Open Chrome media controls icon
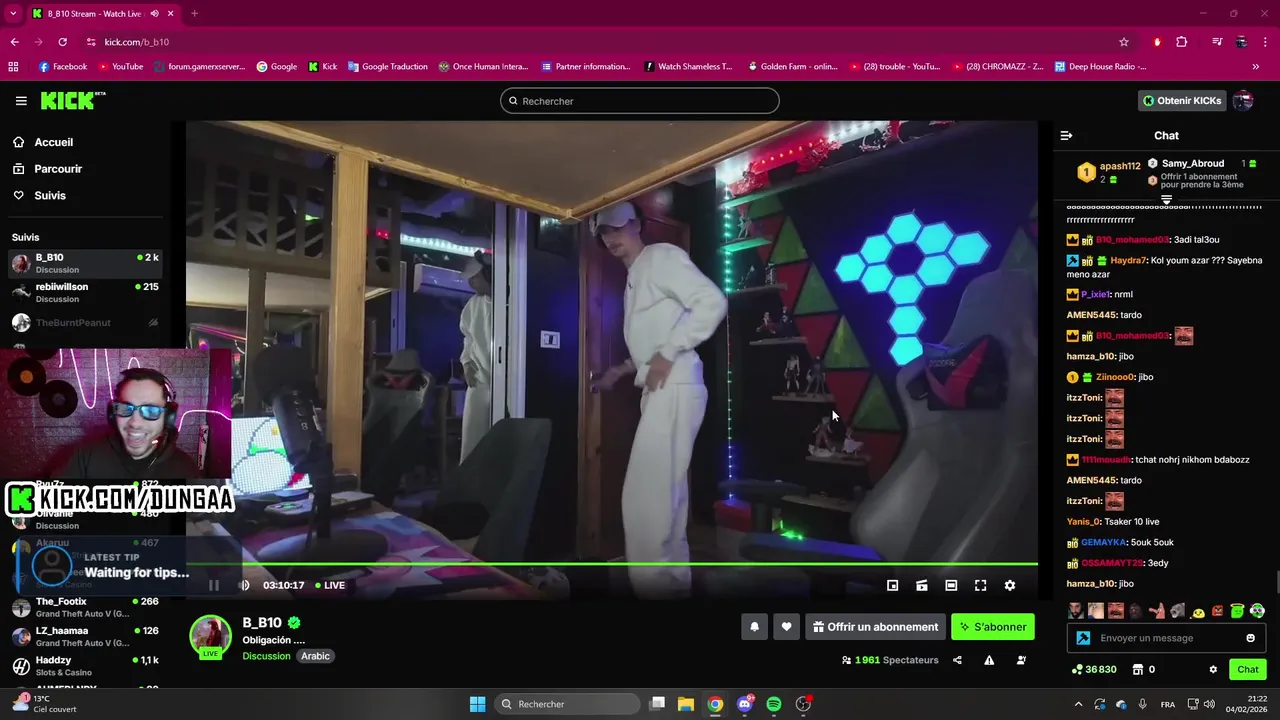1280x720 pixels. [1217, 42]
